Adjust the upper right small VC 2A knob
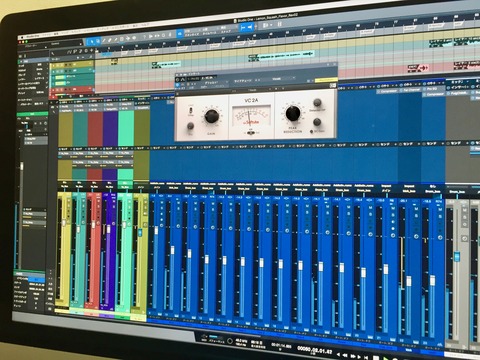 [x=317, y=102]
